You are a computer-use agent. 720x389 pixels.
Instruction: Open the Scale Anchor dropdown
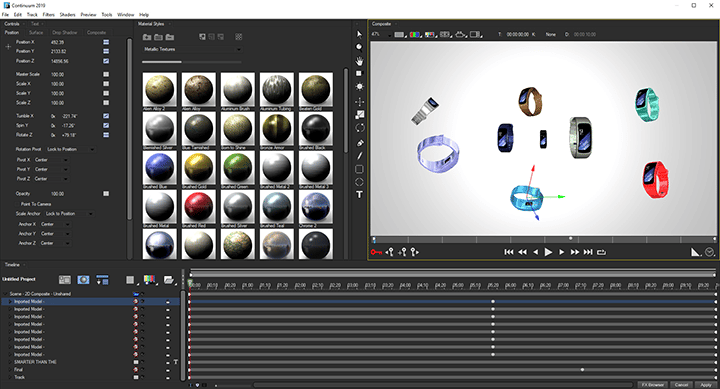click(x=69, y=214)
